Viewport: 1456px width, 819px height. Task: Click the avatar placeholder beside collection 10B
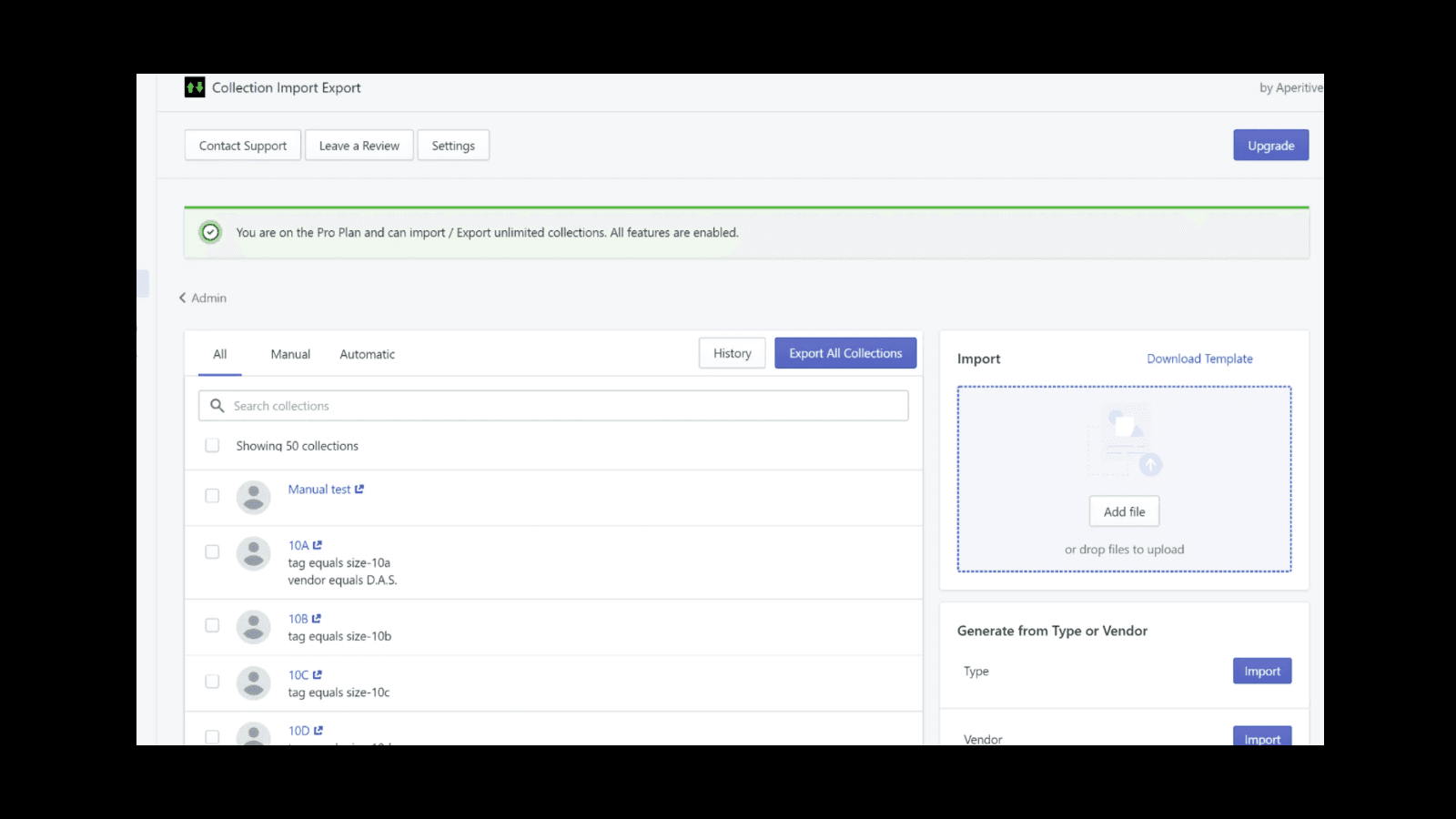pyautogui.click(x=253, y=627)
